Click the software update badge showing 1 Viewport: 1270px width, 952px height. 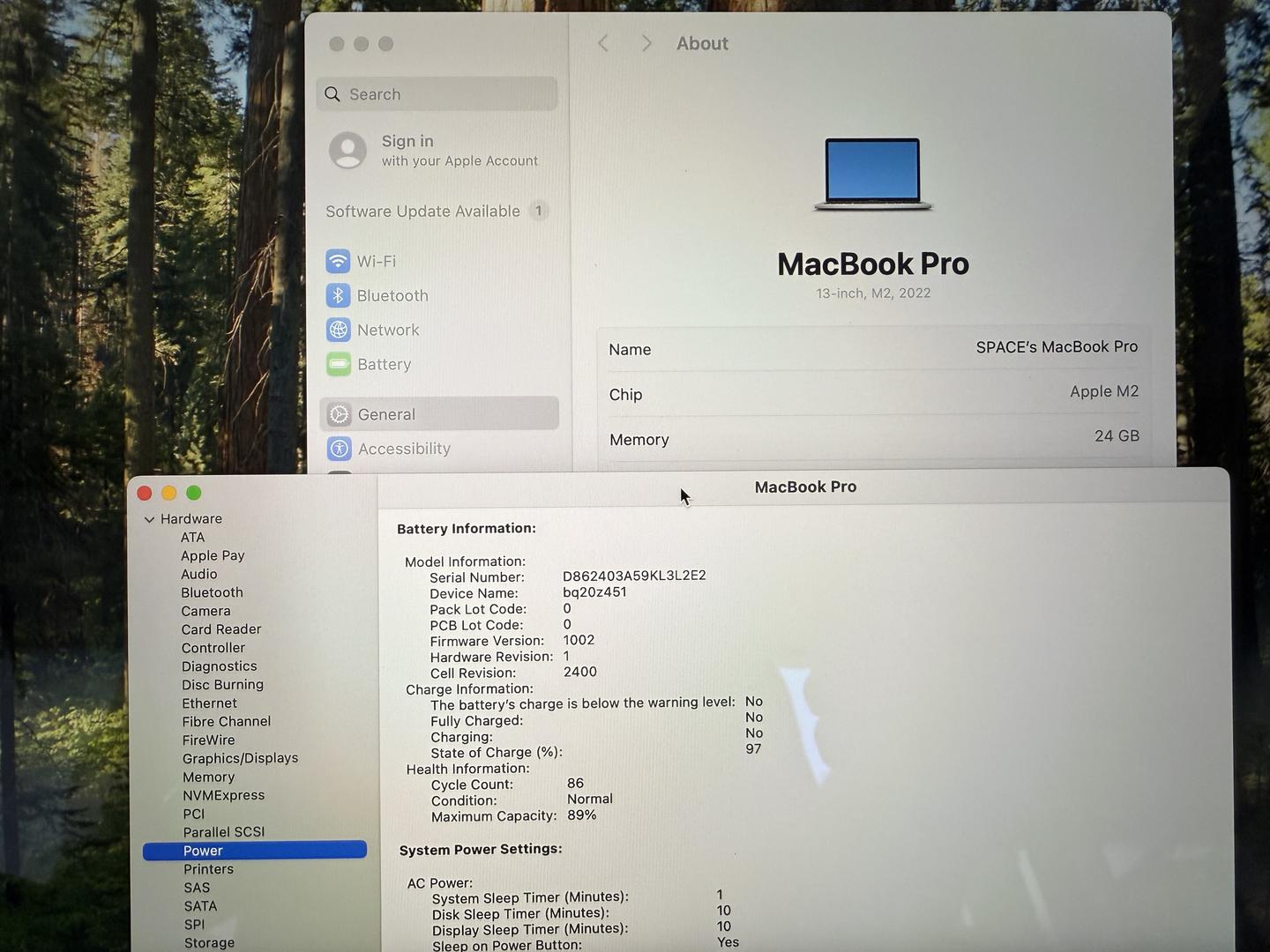coord(538,211)
